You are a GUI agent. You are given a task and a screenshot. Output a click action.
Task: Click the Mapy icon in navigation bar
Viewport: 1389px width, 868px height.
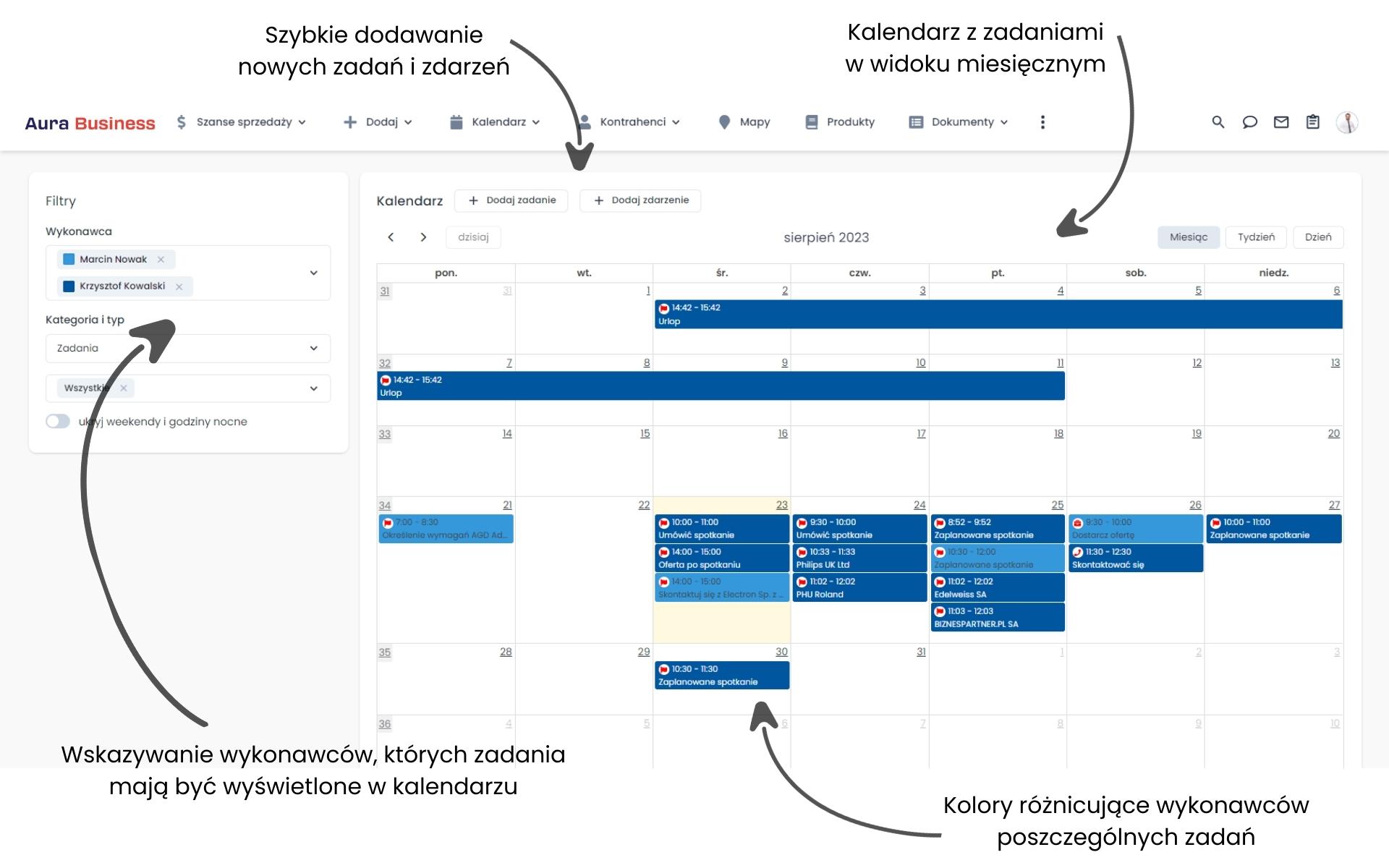coord(718,121)
